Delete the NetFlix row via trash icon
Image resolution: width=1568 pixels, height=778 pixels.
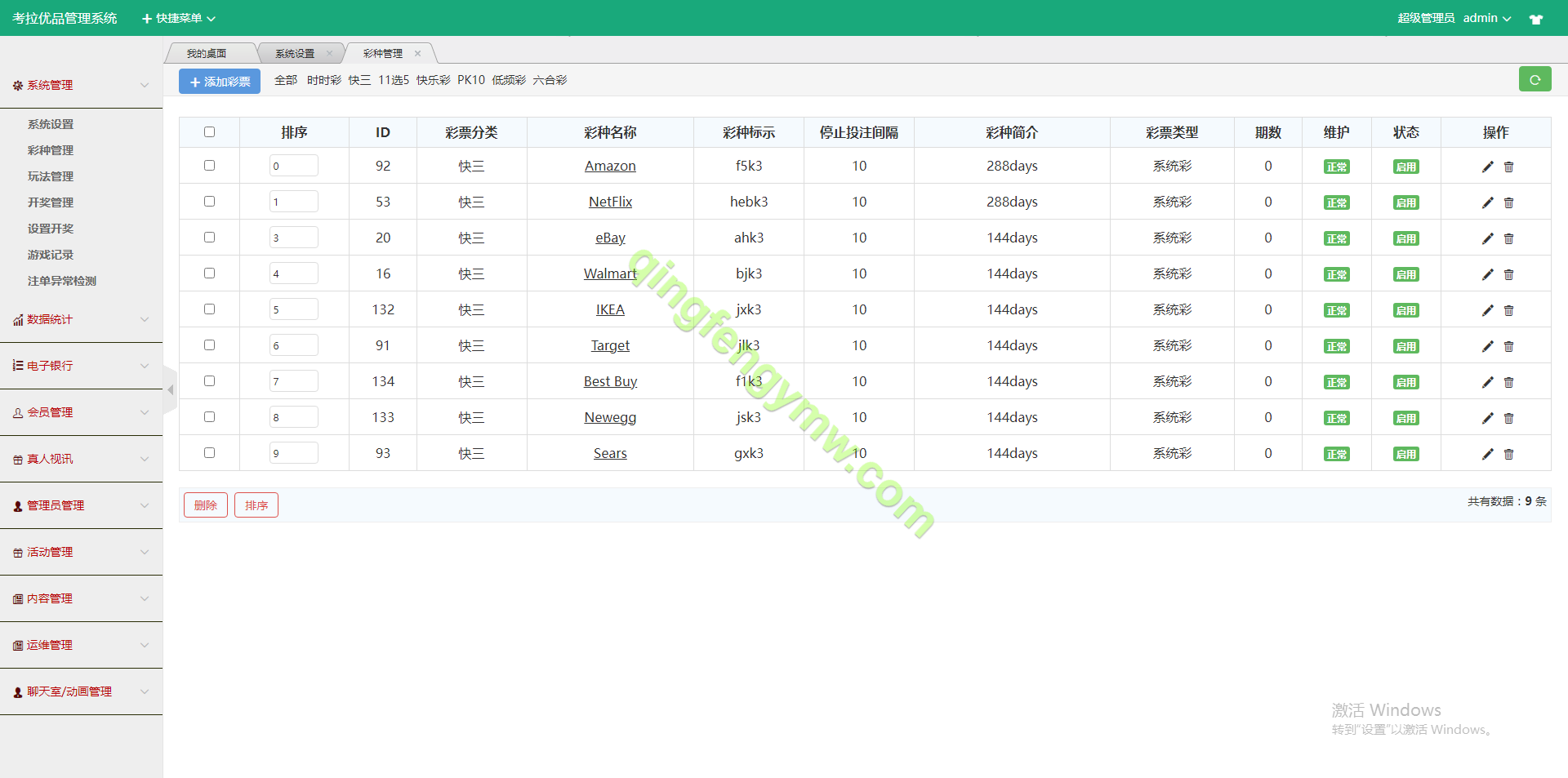[1508, 202]
